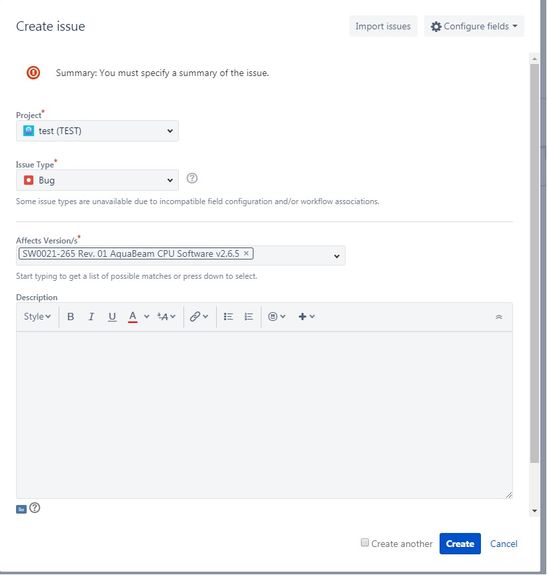The image size is (547, 575).
Task: Toggle bold formatting in Description toolbar
Action: coord(71,316)
